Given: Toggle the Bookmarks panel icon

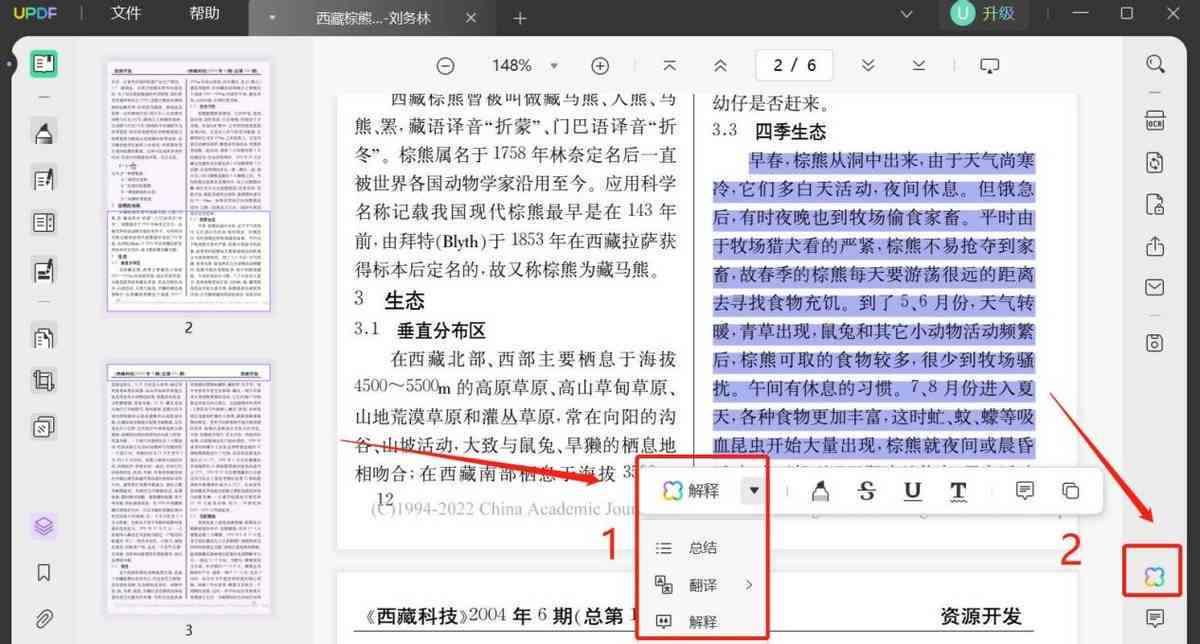Looking at the screenshot, I should (44, 572).
